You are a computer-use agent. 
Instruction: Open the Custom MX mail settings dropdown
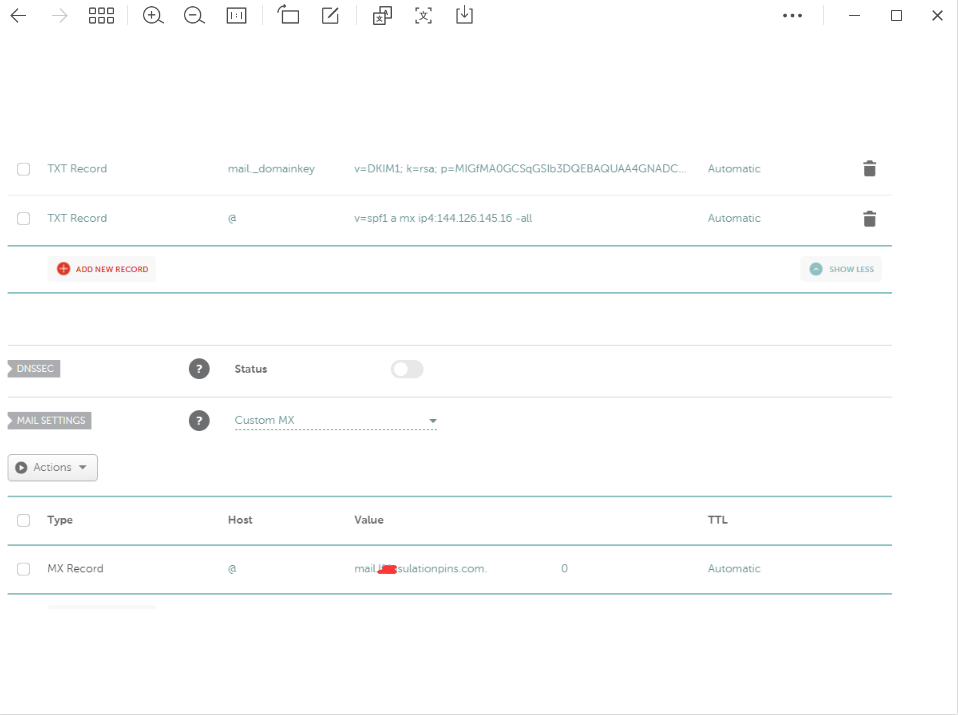(x=335, y=420)
